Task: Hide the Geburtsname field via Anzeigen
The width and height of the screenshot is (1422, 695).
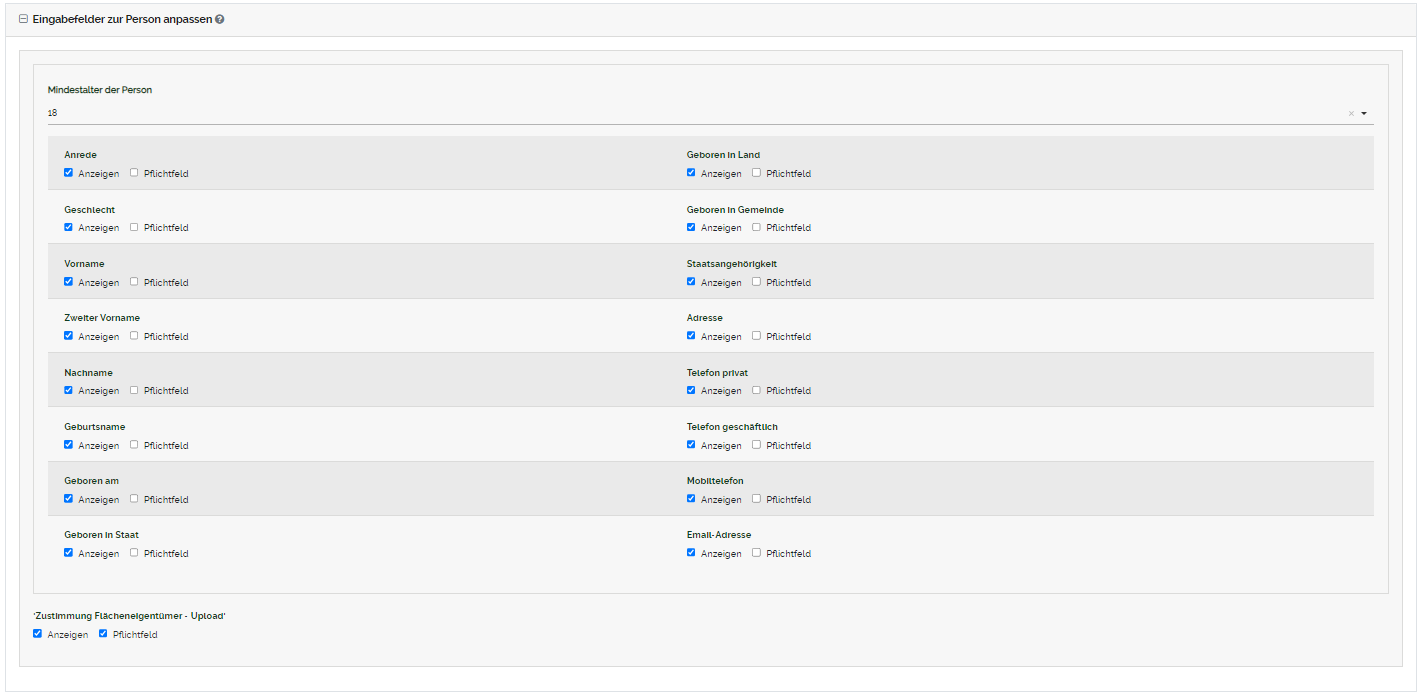Action: click(69, 445)
